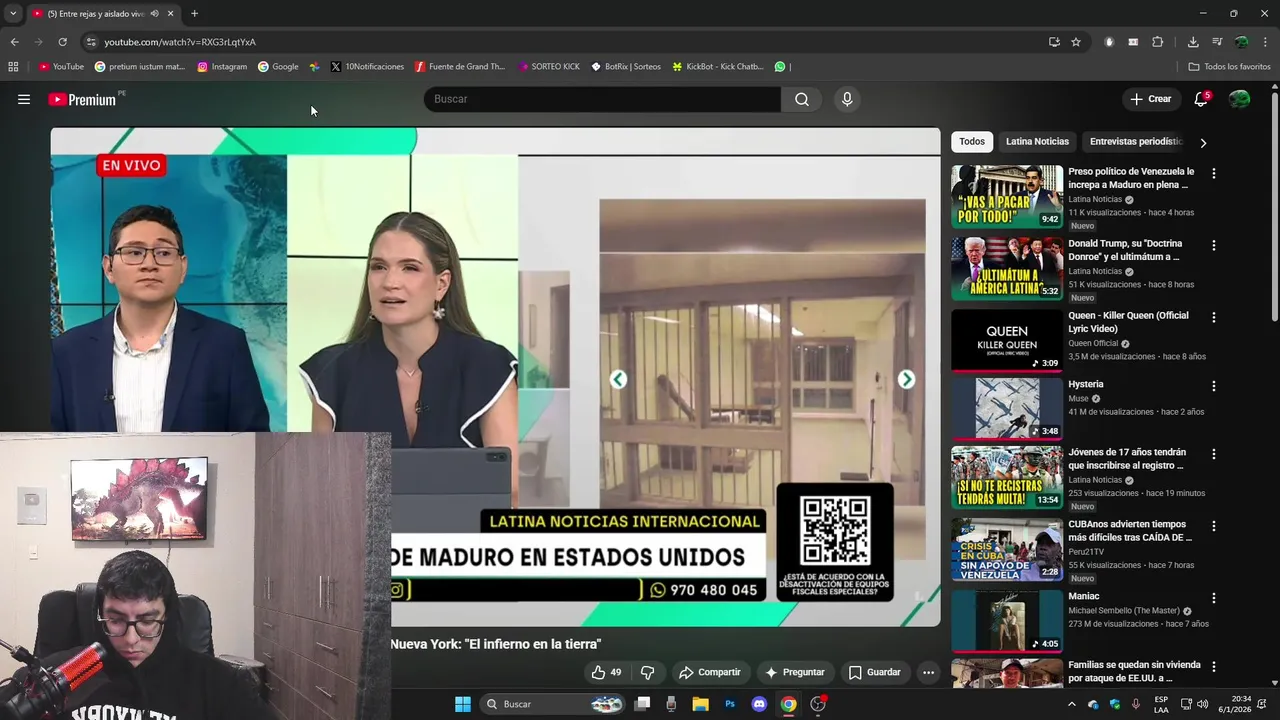Open options for Killer Queen video
The image size is (1280, 720).
coord(1214,317)
